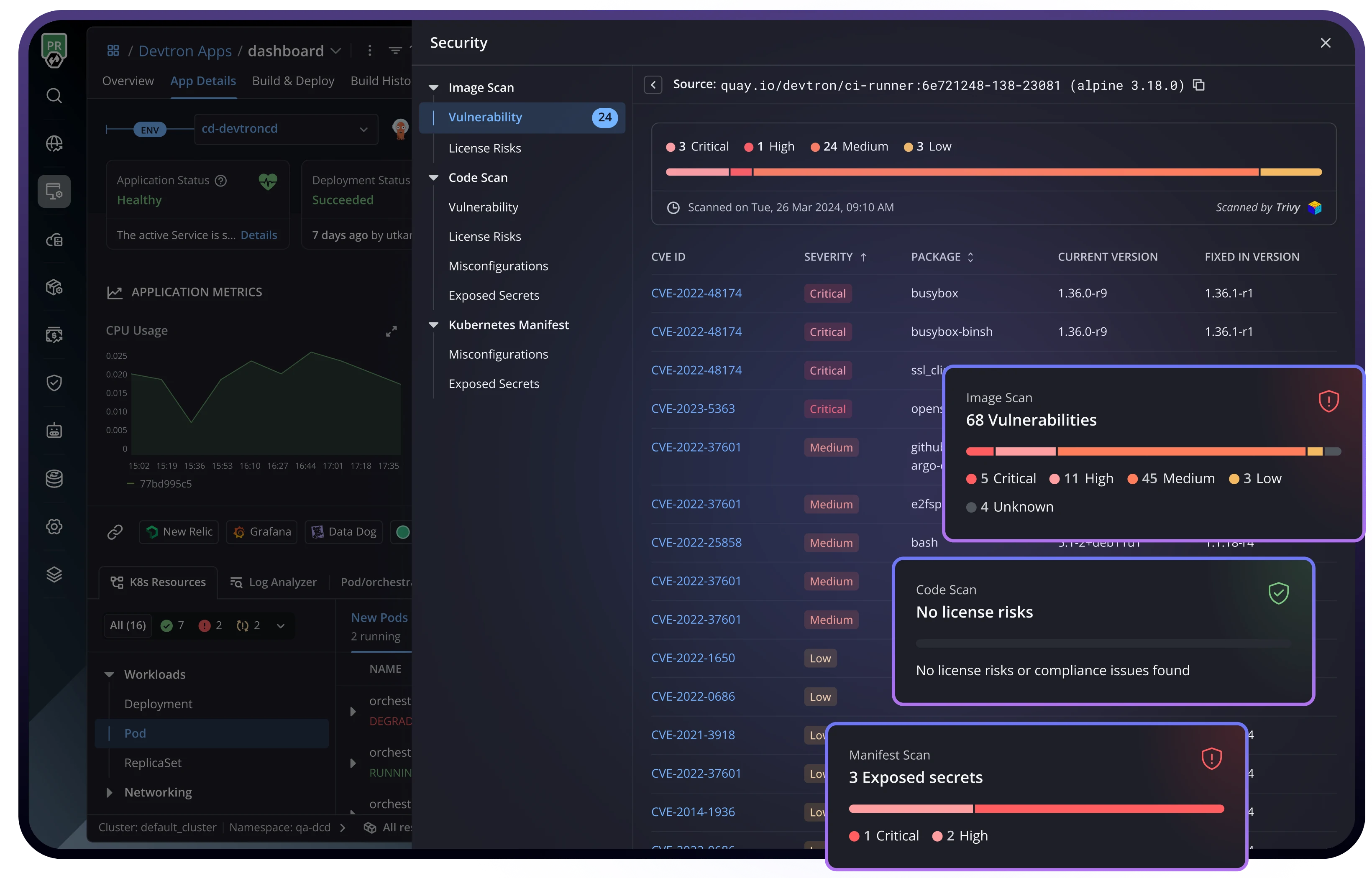Copy the image source path
The width and height of the screenshot is (1372, 878).
point(1199,85)
